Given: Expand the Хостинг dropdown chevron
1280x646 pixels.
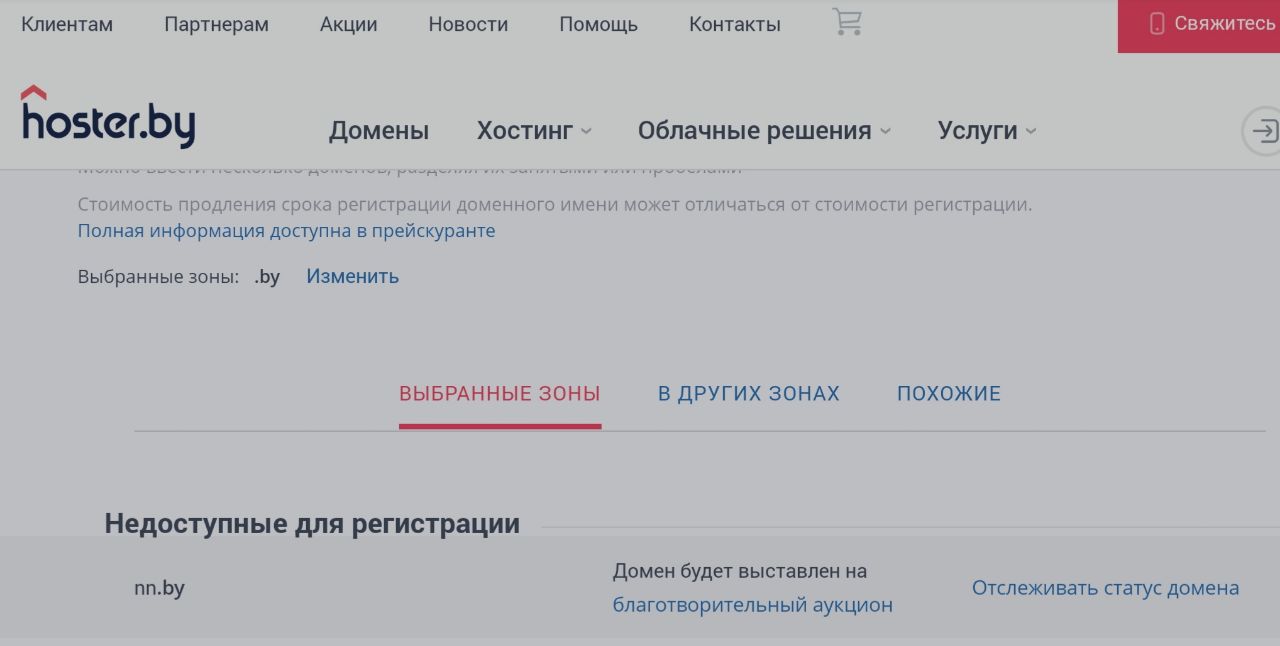Looking at the screenshot, I should pyautogui.click(x=586, y=131).
